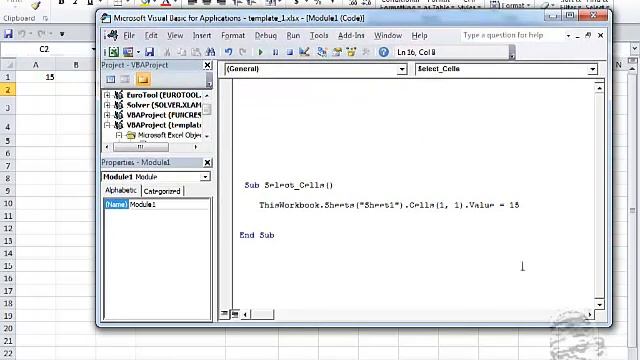Open Project Explorer via toolbar icon
This screenshot has width=640, height=360.
[322, 52]
